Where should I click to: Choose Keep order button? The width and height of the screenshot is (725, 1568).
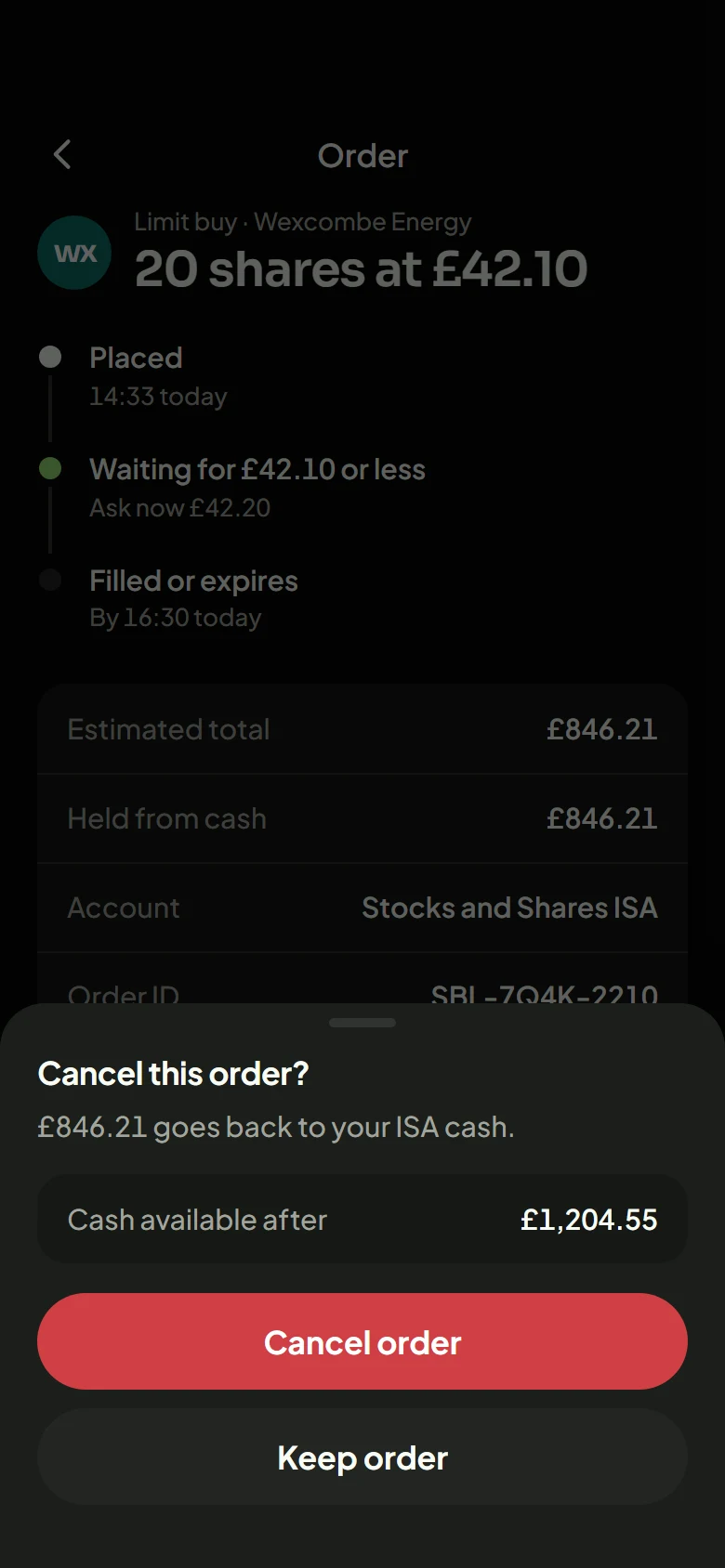tap(362, 1457)
